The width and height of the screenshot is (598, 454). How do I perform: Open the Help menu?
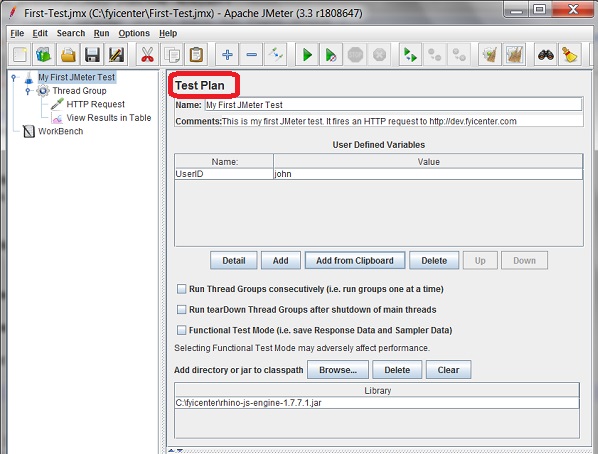(x=168, y=33)
